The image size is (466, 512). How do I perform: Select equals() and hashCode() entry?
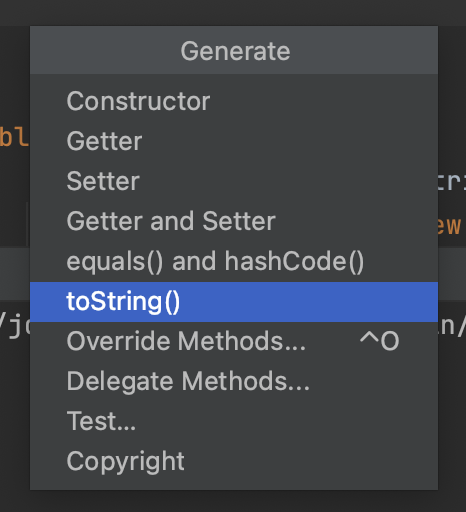click(x=234, y=261)
